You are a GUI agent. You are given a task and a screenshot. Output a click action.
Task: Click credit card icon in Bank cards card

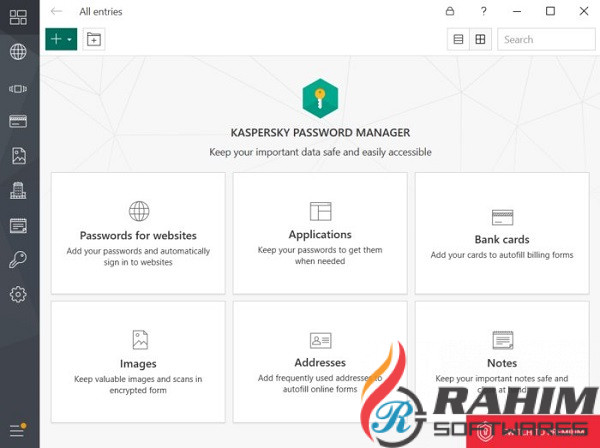(502, 217)
